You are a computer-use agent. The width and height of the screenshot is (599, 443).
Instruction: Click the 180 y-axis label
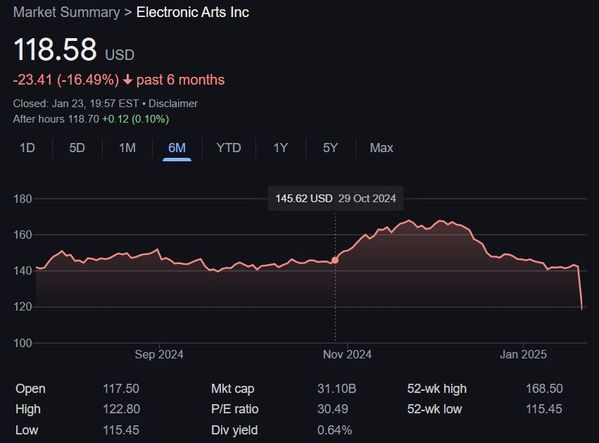click(23, 199)
